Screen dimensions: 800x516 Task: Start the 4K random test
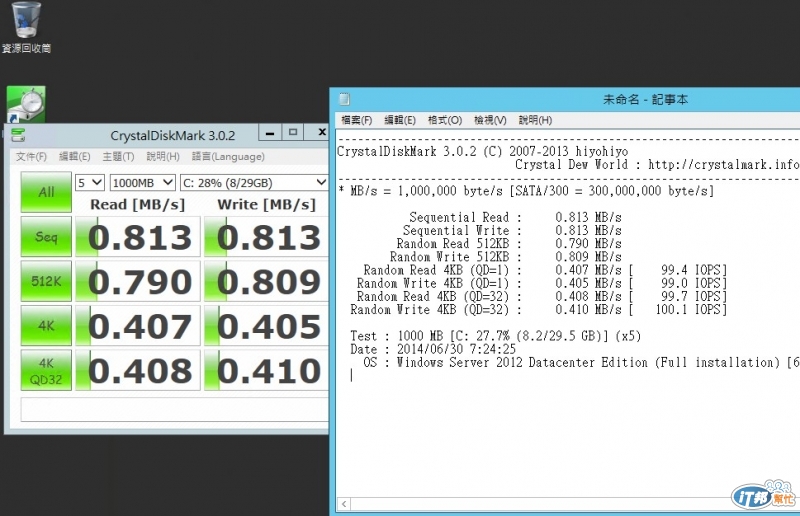pyautogui.click(x=46, y=325)
